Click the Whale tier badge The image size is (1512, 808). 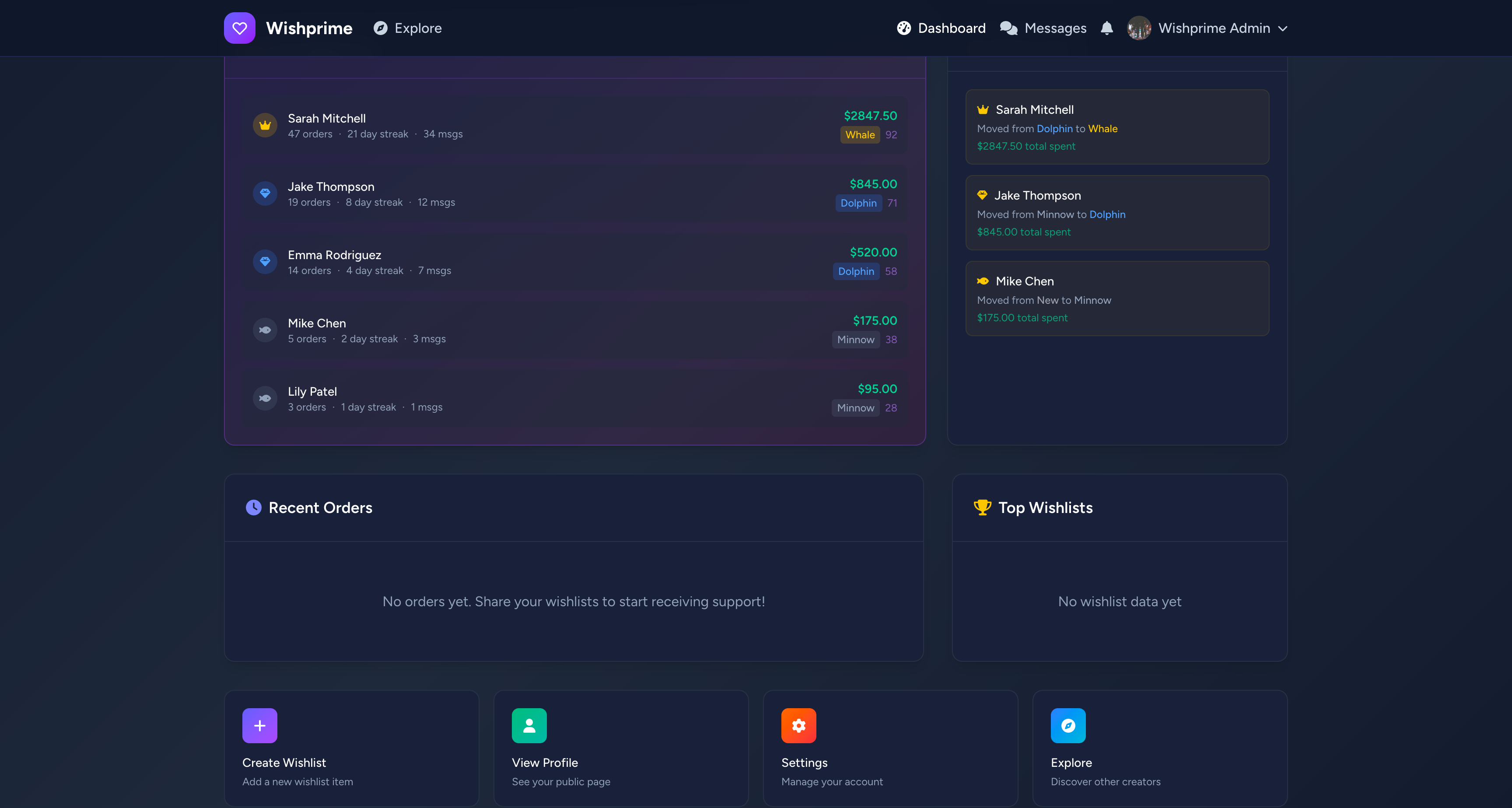click(x=859, y=134)
